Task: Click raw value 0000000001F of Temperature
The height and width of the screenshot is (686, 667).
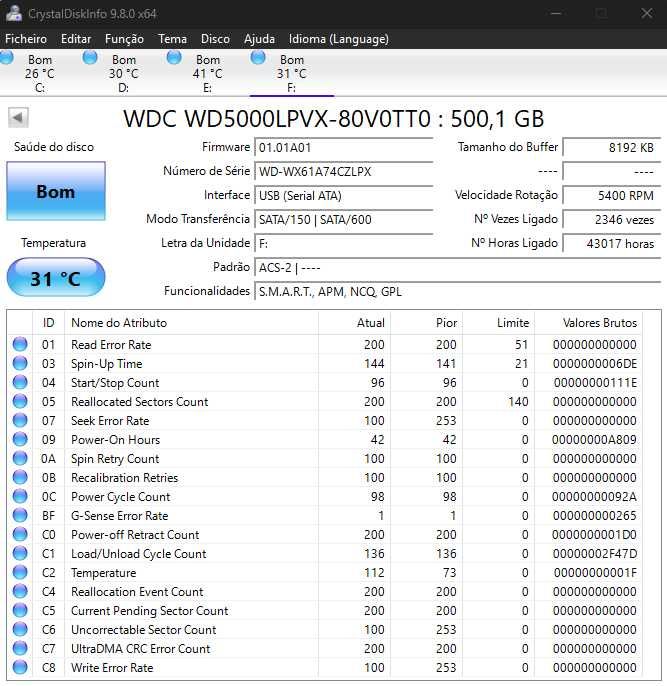Action: 595,573
